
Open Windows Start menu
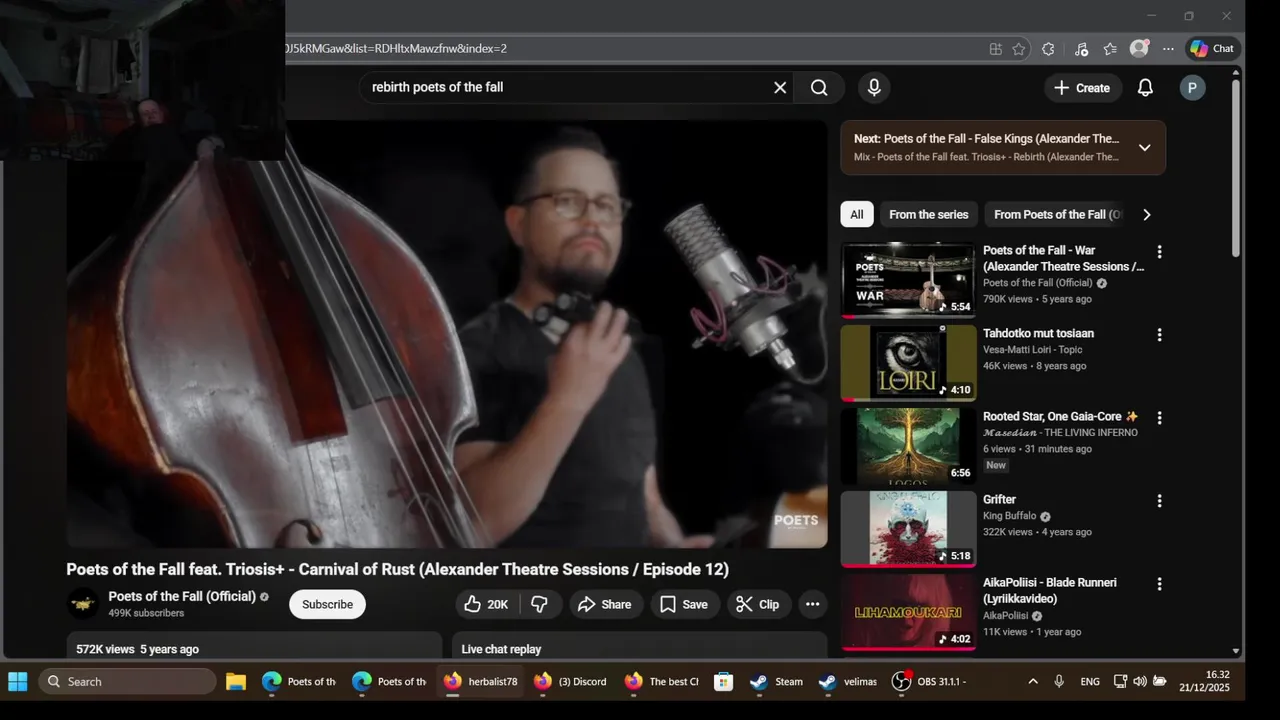pos(18,682)
